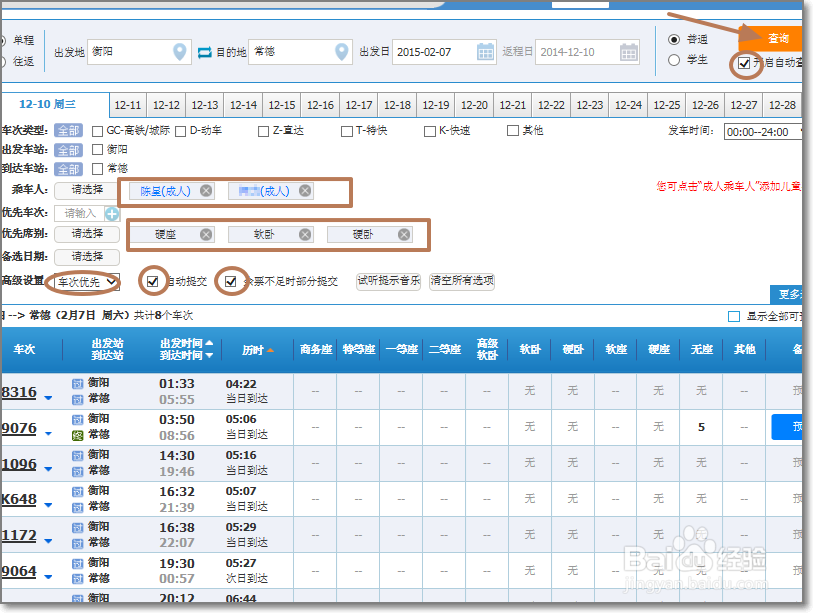Screen dimensions: 813x613
Task: Click the icon beside K648 departure station
Action: (77, 491)
